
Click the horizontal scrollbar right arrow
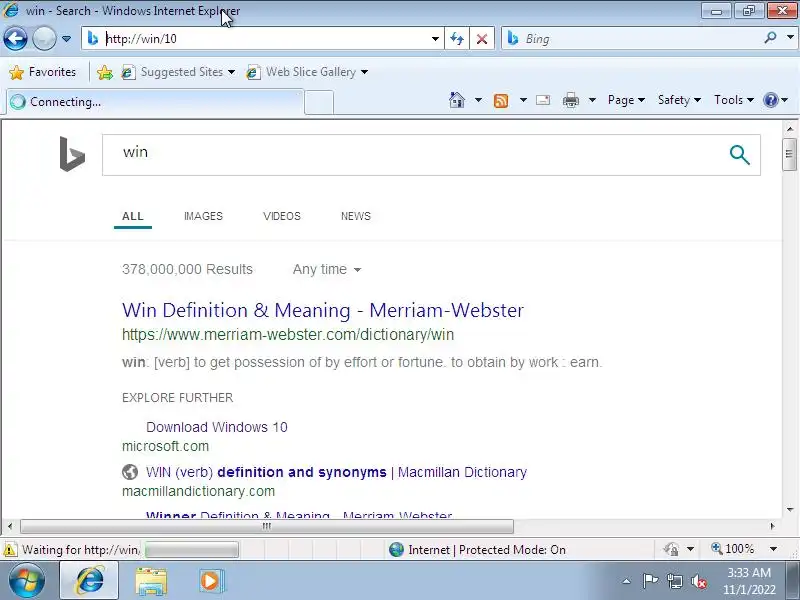(x=772, y=526)
